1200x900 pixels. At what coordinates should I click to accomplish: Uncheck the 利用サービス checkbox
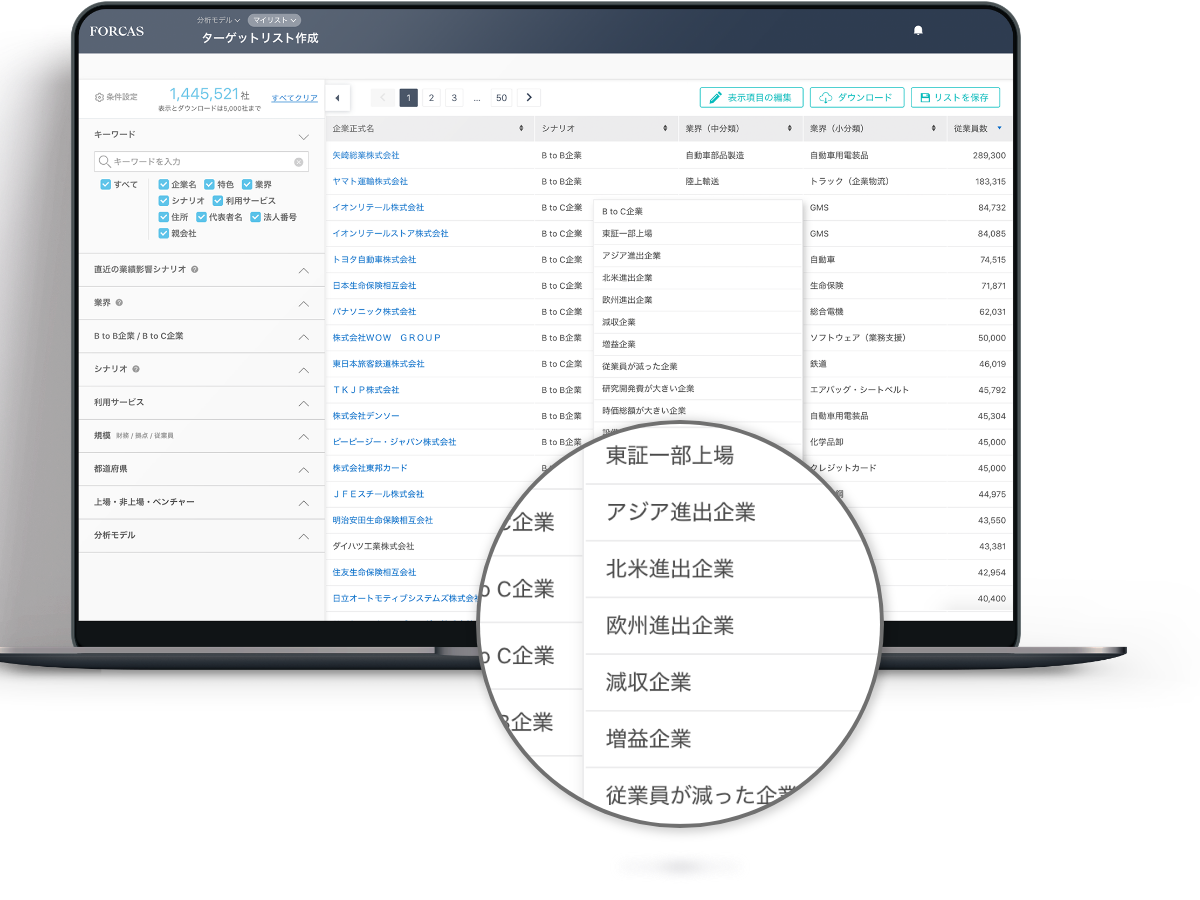pos(217,201)
